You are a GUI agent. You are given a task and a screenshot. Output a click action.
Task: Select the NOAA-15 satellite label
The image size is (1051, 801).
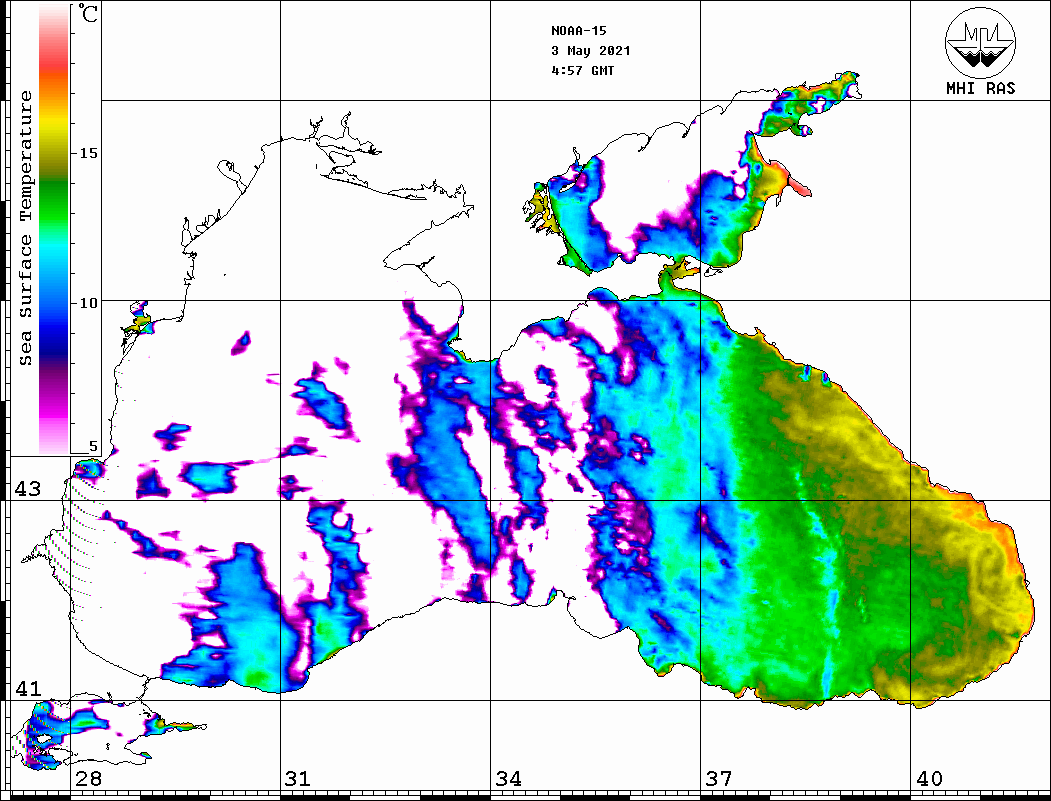(579, 31)
